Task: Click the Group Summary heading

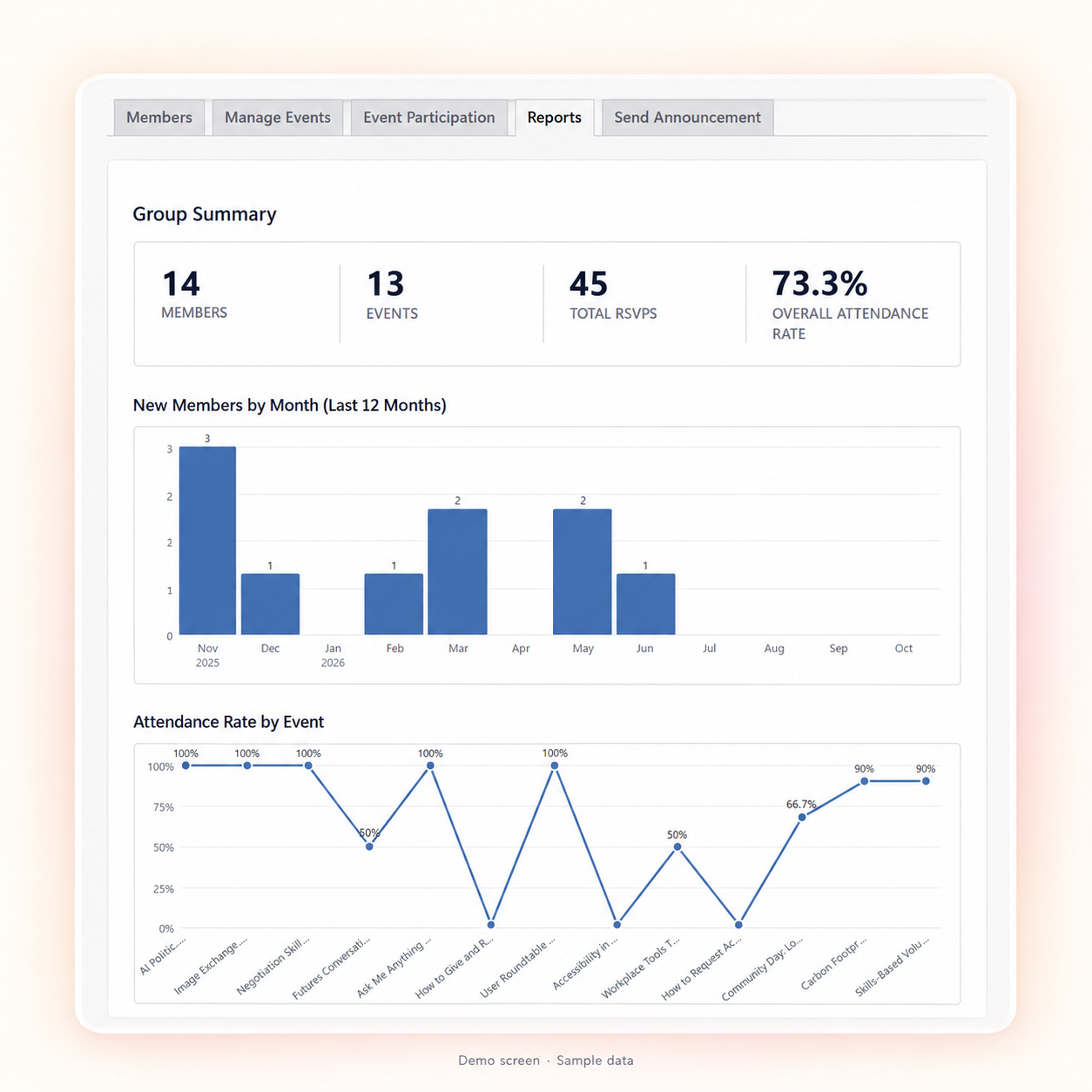Action: (x=205, y=214)
